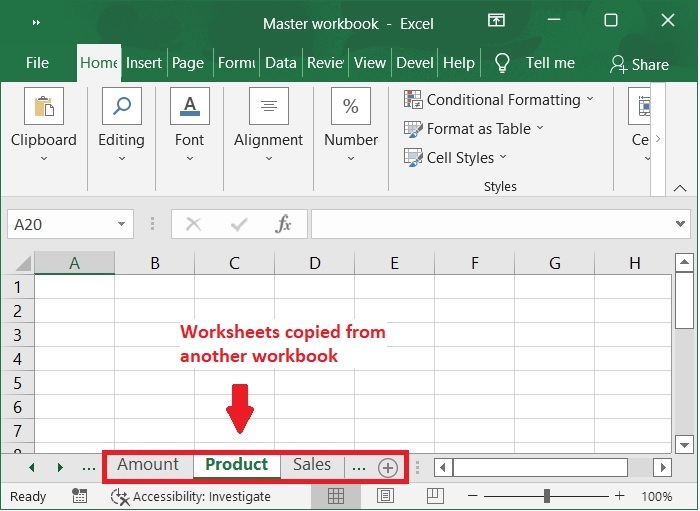The image size is (700, 511).
Task: Select row 3 header
Action: pyautogui.click(x=17, y=335)
